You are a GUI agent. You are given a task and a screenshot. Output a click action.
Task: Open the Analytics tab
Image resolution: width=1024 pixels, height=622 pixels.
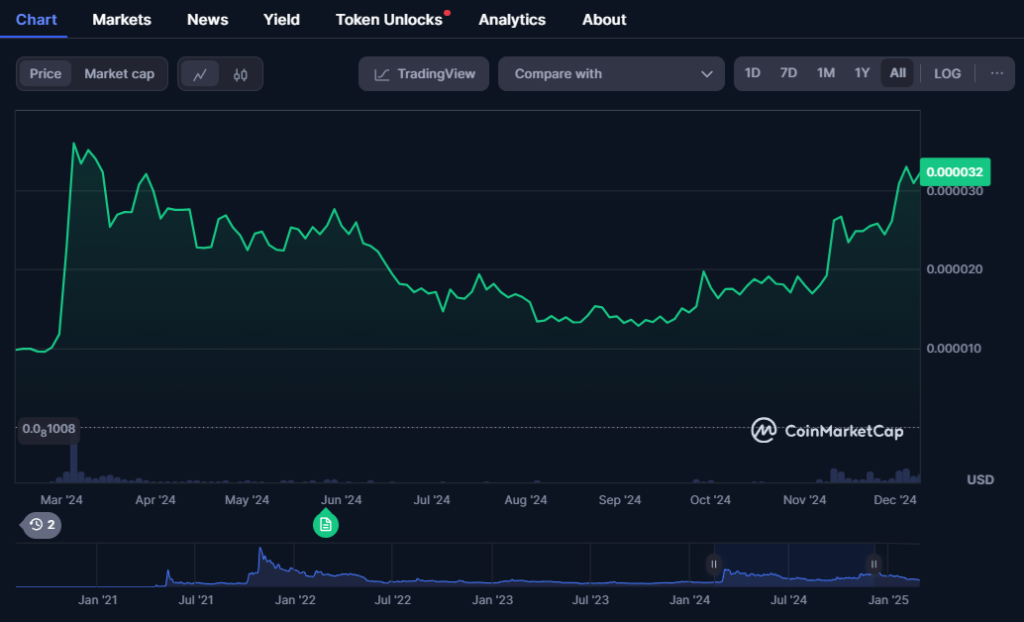512,20
